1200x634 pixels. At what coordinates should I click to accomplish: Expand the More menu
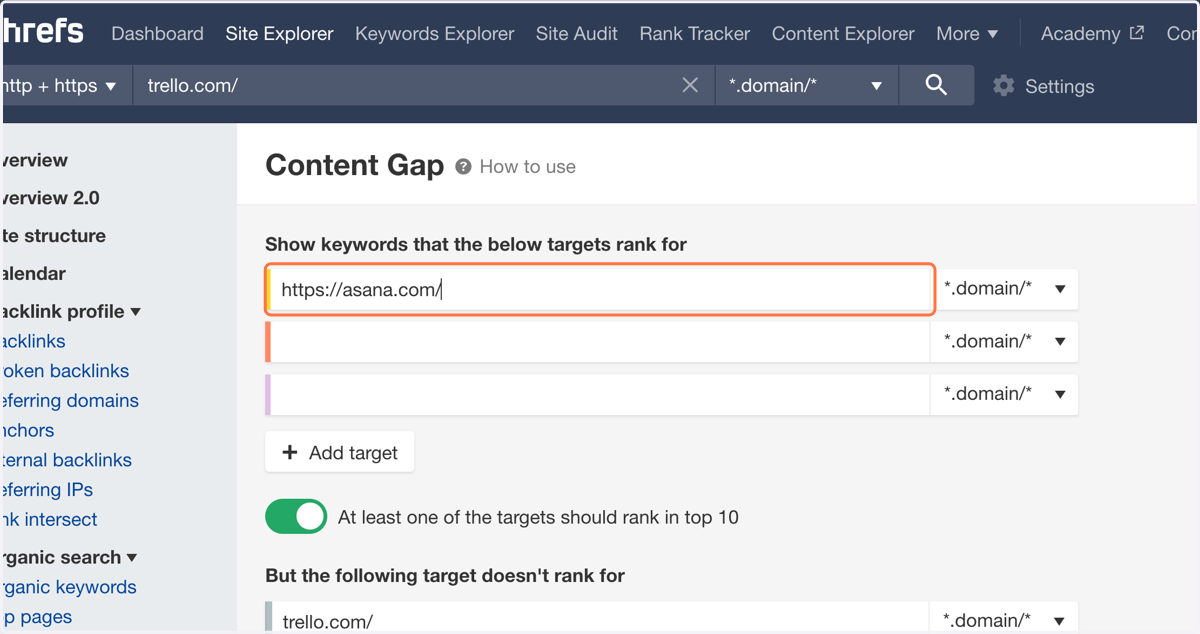[967, 34]
